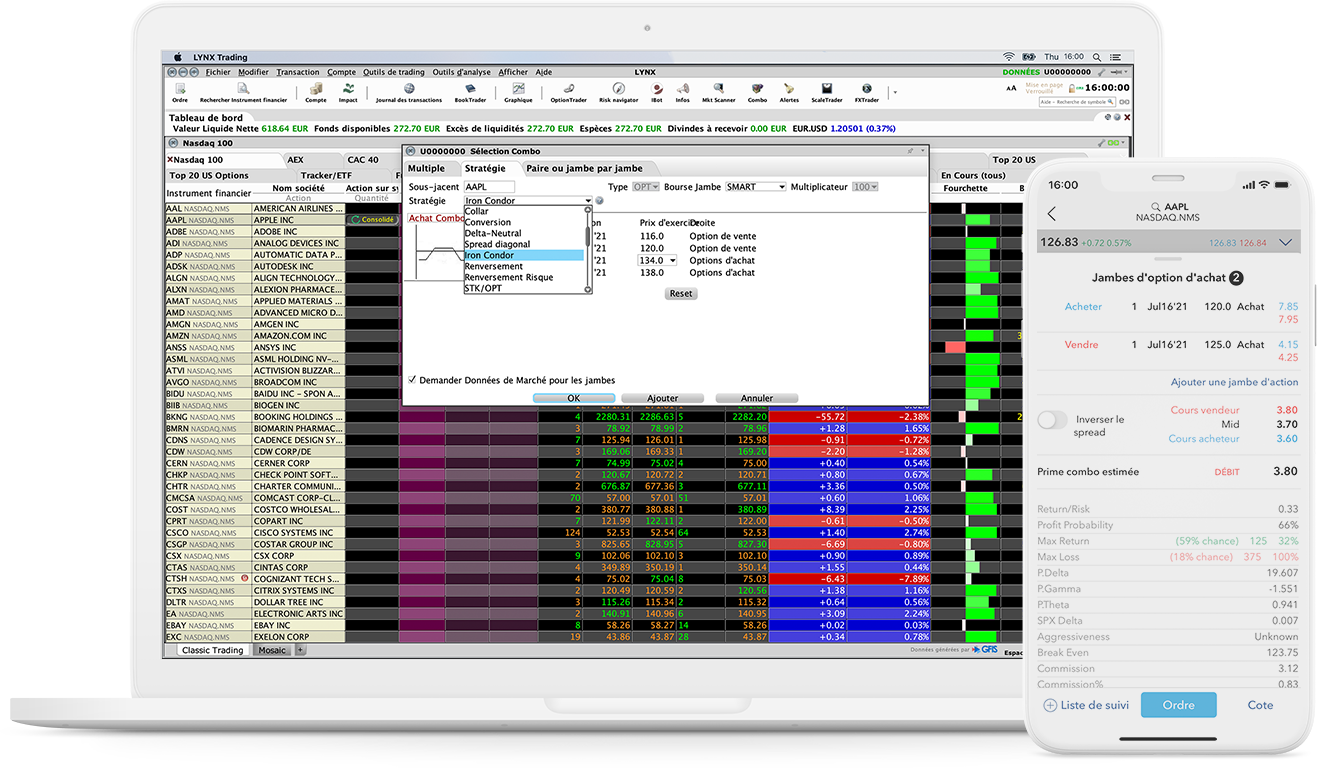Click the AAPL NASDAQ.NMS table row
The height and width of the screenshot is (768, 1328).
255,220
